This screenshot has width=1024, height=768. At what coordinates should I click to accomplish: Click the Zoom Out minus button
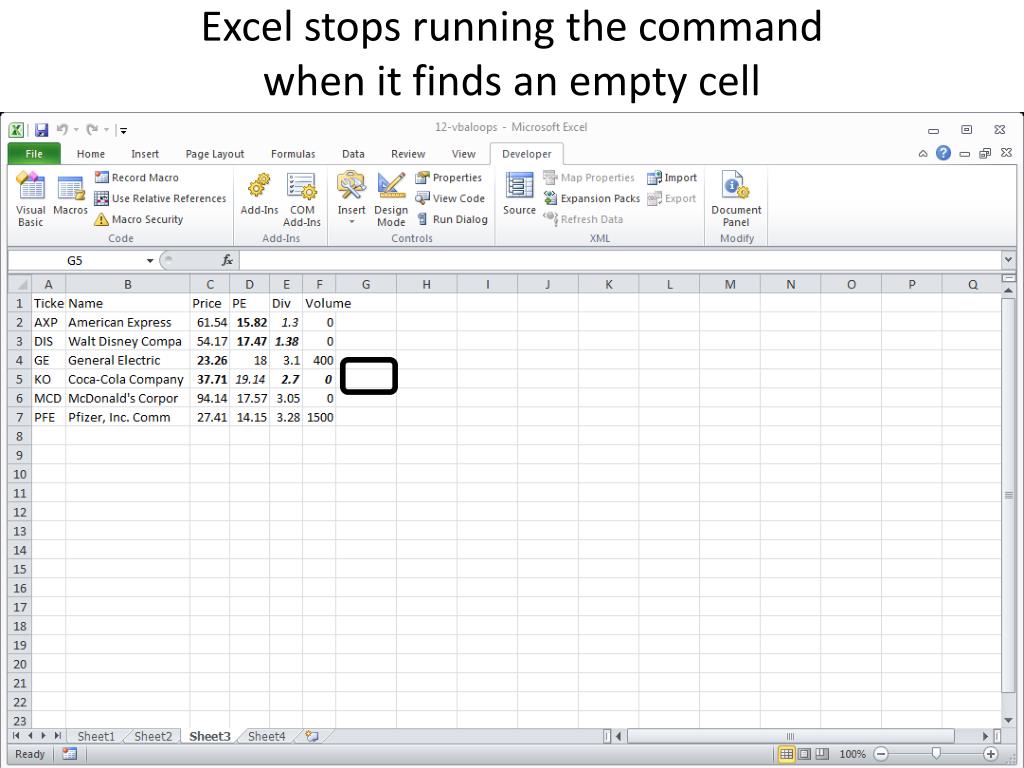click(881, 754)
